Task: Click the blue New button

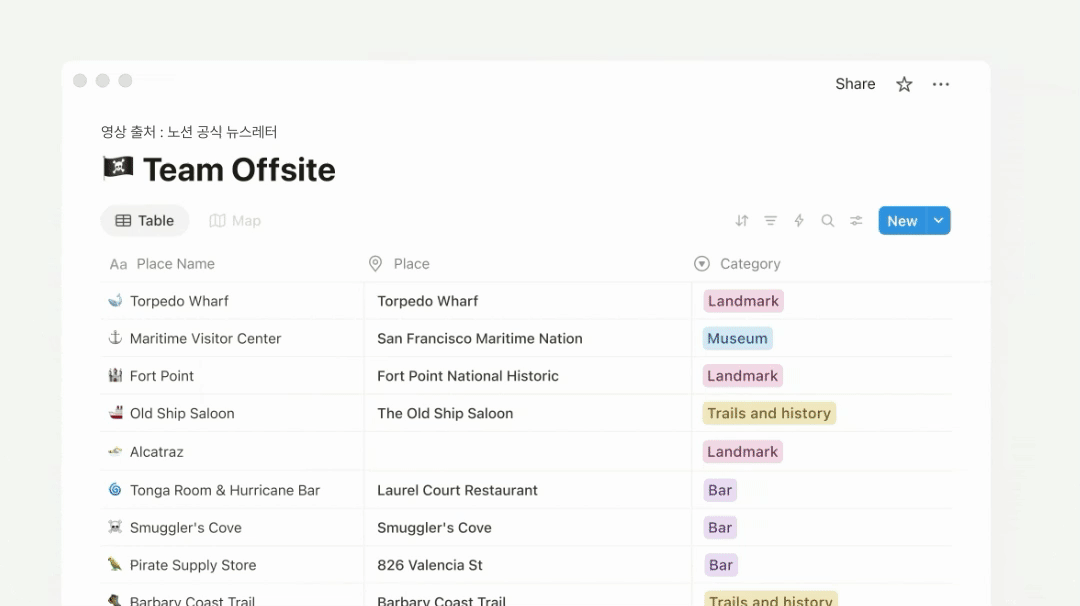Action: 901,221
